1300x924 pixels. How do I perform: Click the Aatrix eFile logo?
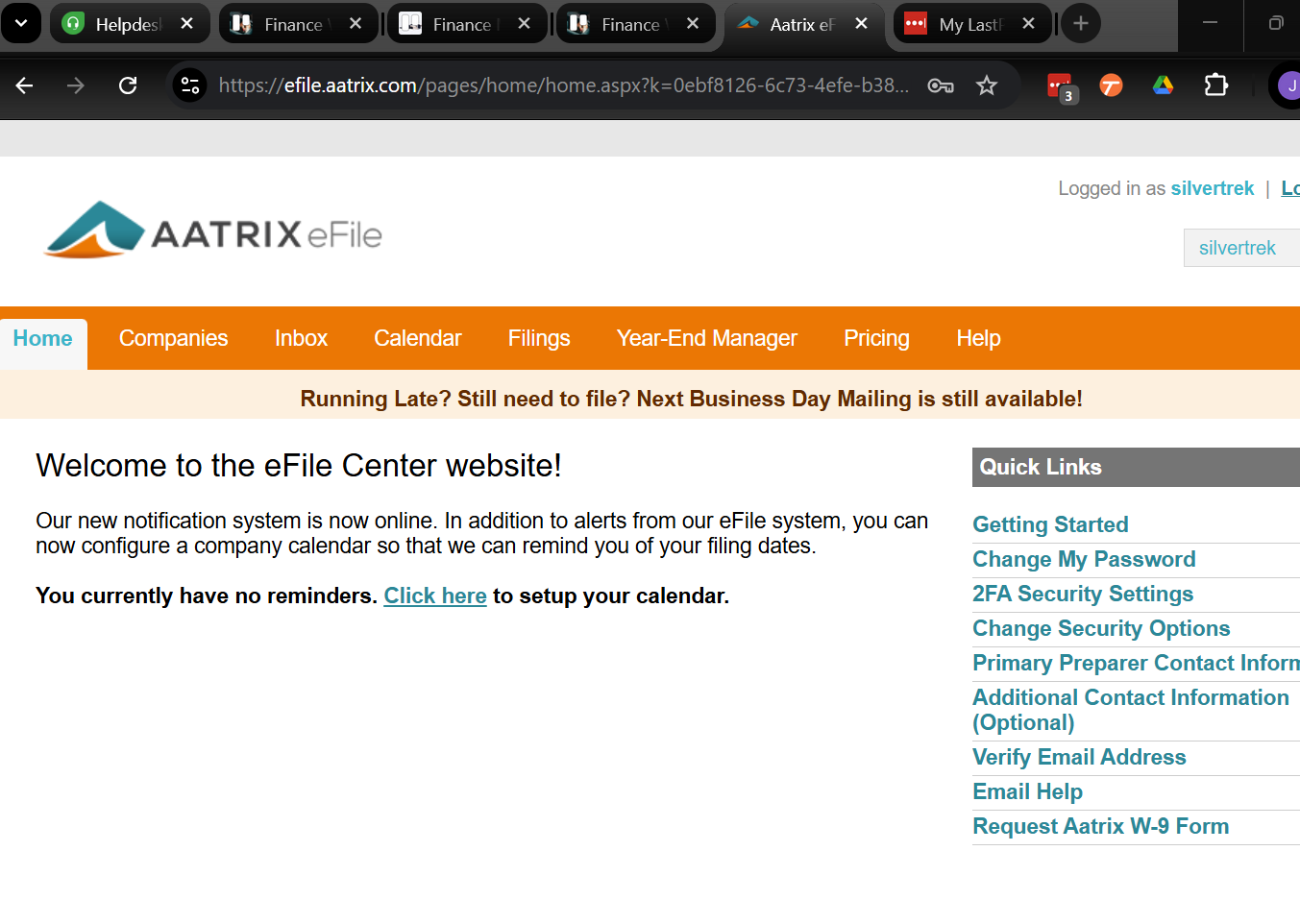click(213, 231)
